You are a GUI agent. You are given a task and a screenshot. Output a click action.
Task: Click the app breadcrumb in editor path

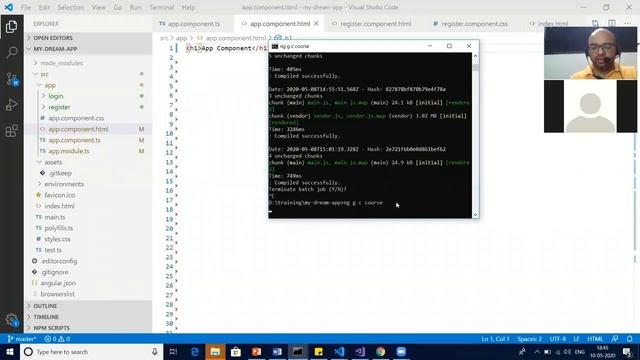[x=181, y=38]
